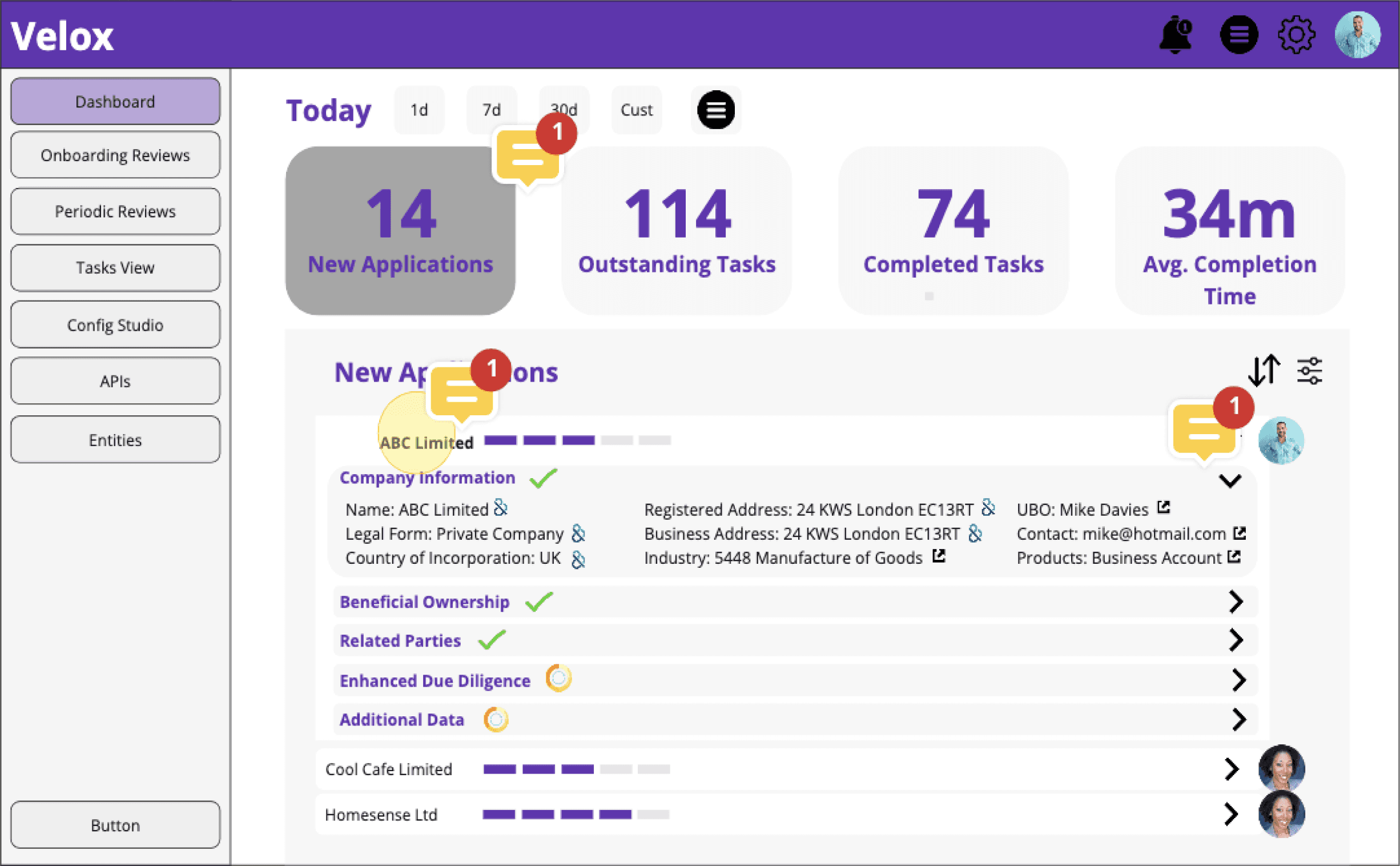Select the 7d time range
The height and width of the screenshot is (866, 1400).
[491, 110]
